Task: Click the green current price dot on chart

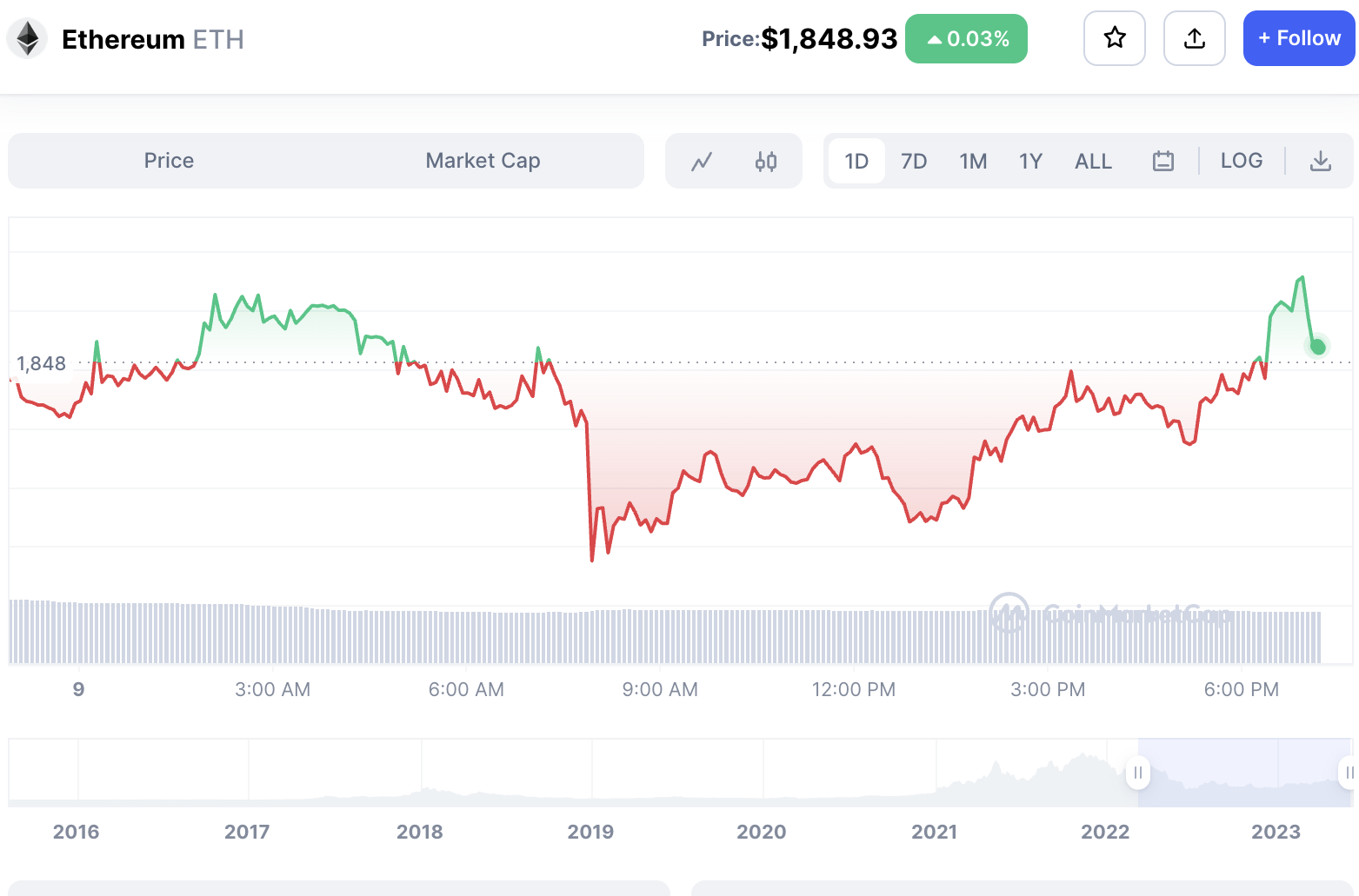Action: pos(1318,347)
